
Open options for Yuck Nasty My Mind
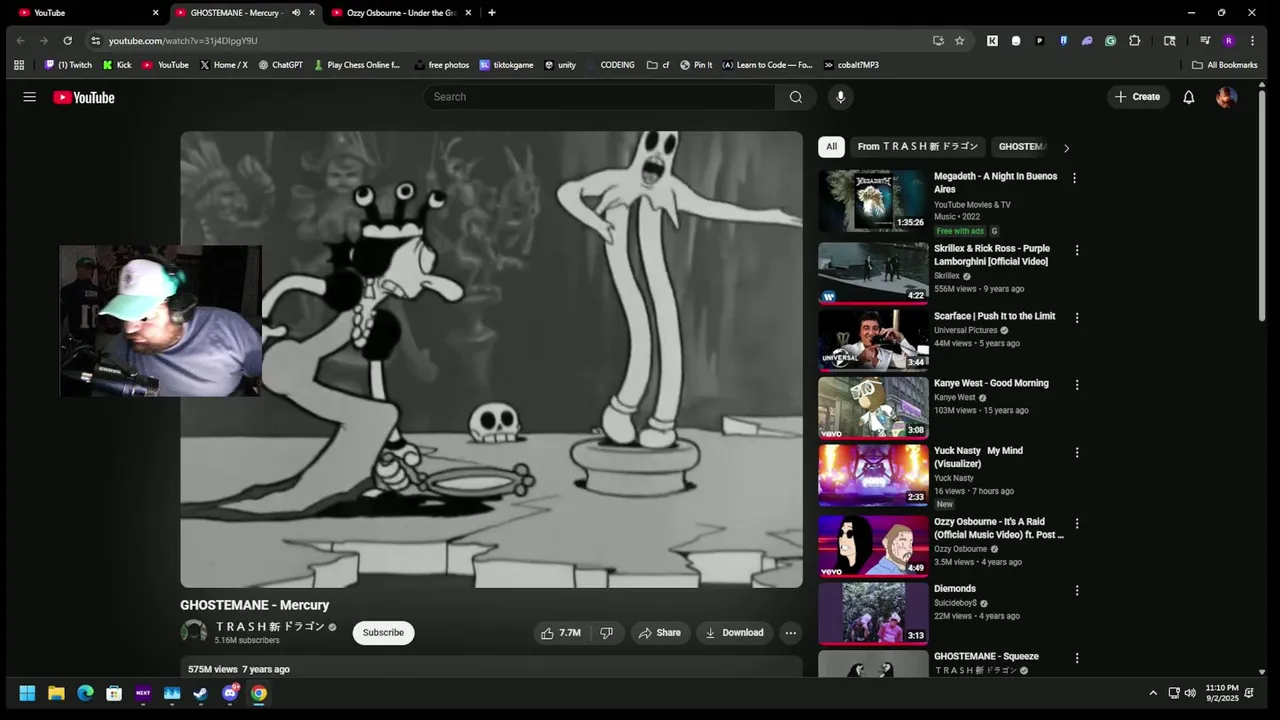pos(1077,452)
